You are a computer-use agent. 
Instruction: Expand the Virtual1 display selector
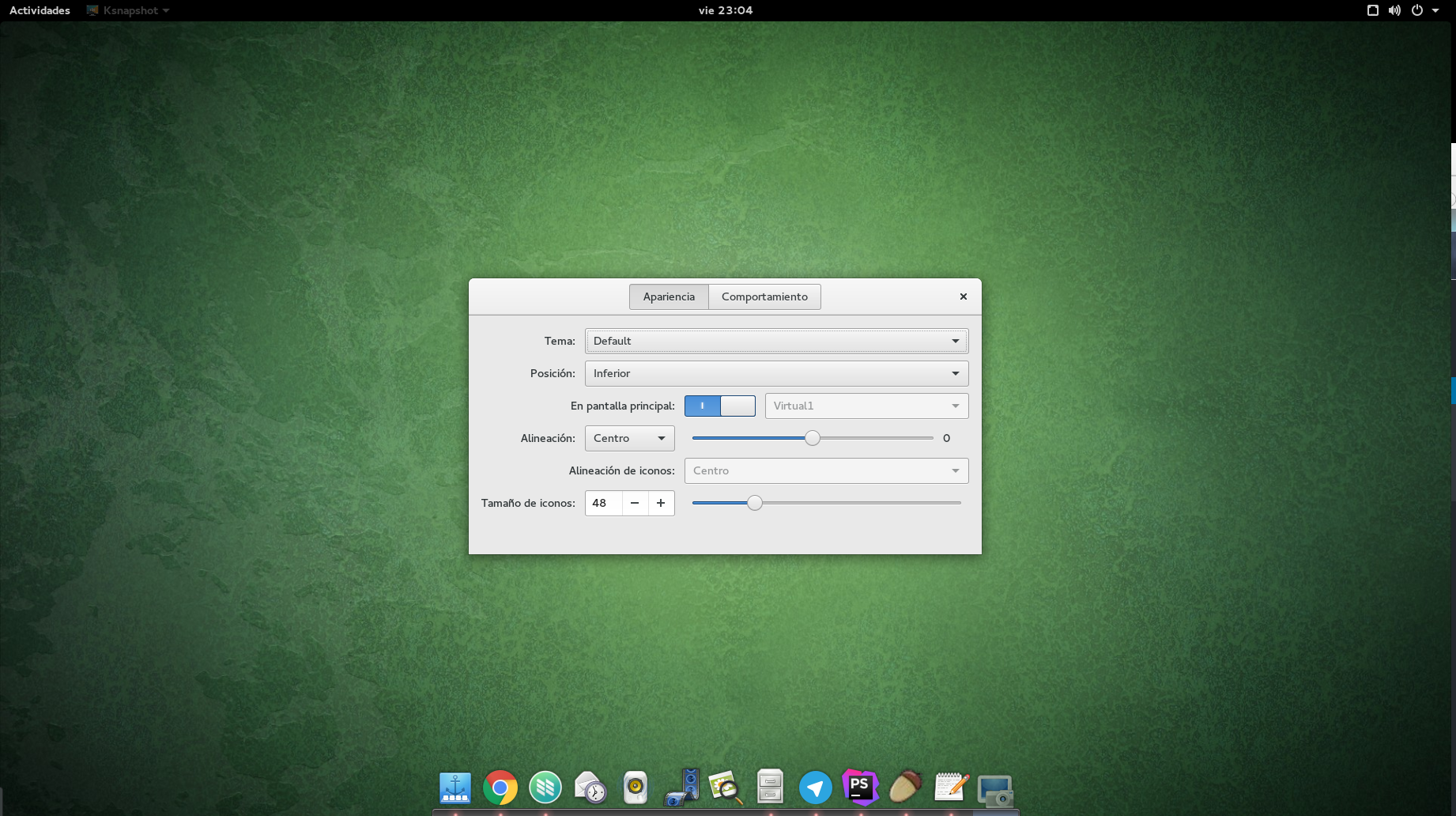[866, 406]
